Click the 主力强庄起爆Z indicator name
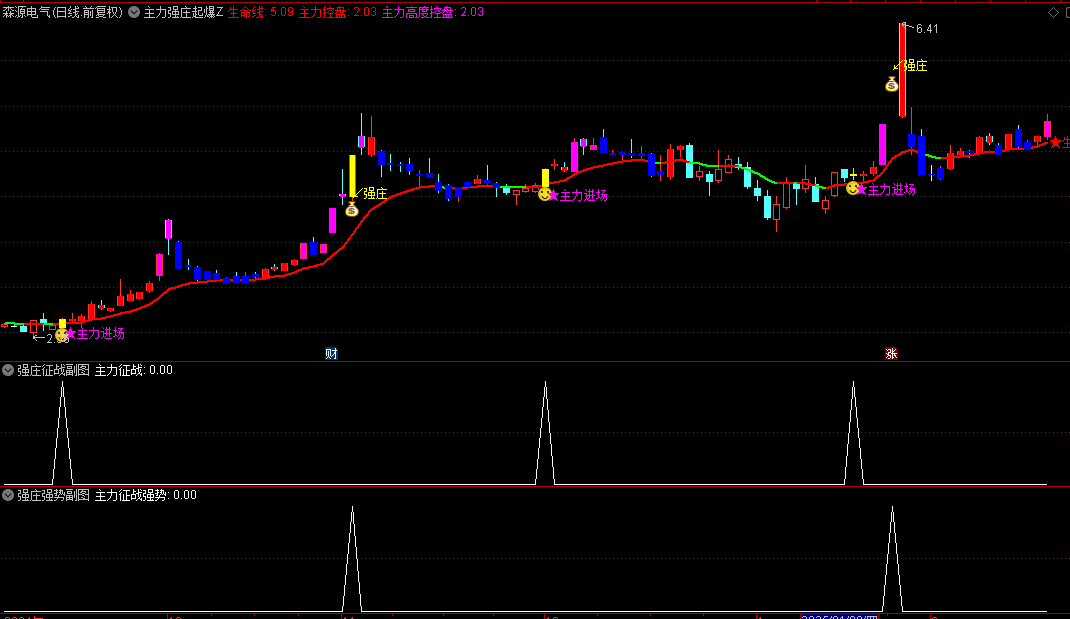This screenshot has width=1070, height=619. pos(183,12)
